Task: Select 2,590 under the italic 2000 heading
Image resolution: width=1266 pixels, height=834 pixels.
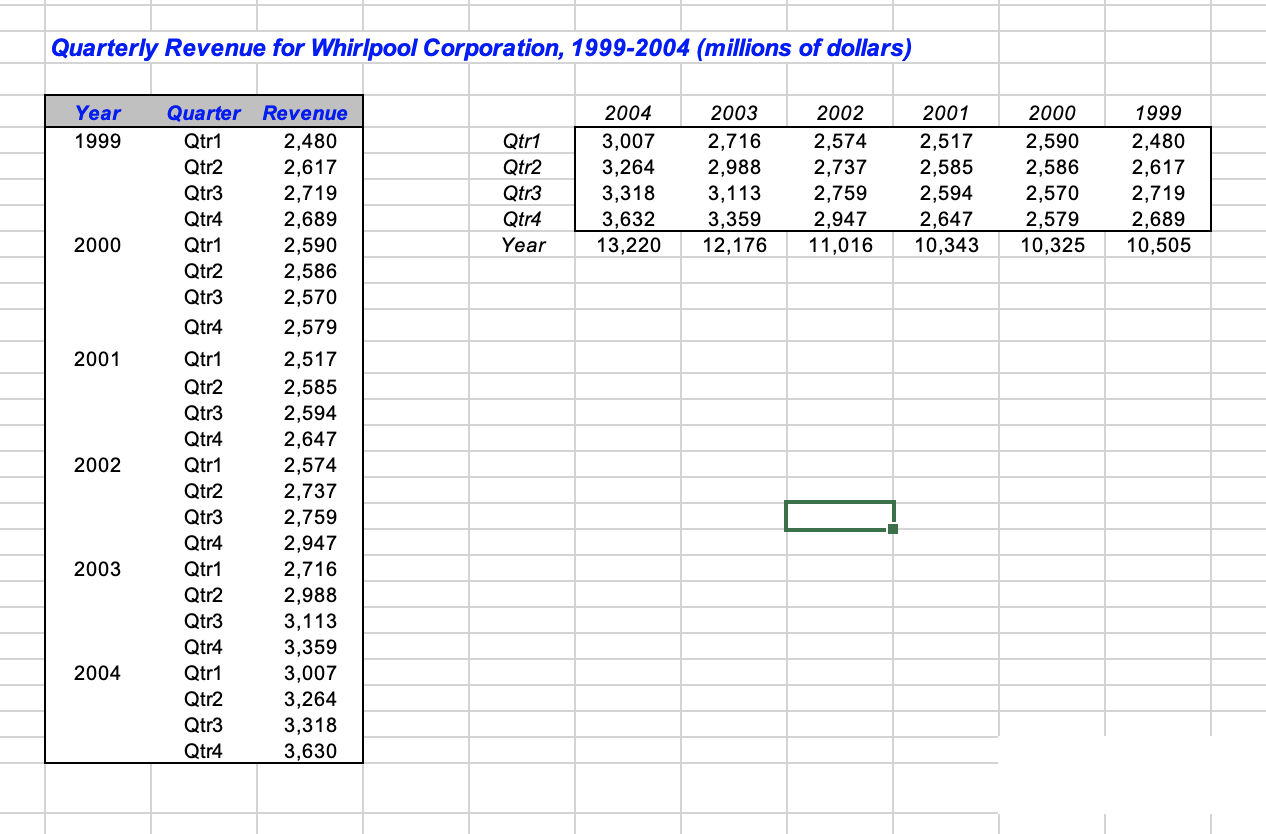Action: (1052, 141)
